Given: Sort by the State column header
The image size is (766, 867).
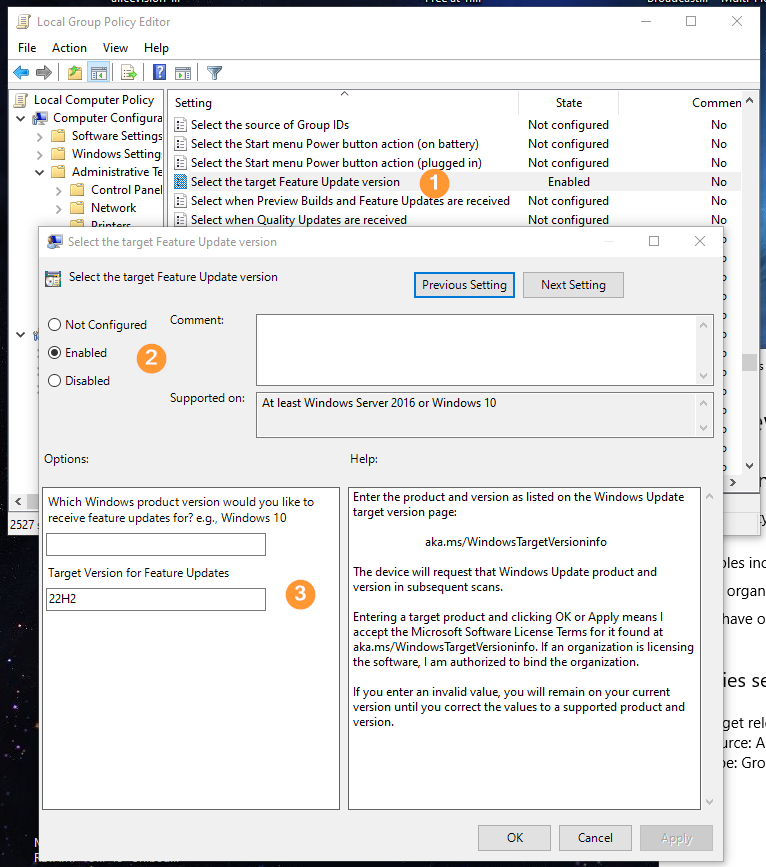Looking at the screenshot, I should (569, 103).
